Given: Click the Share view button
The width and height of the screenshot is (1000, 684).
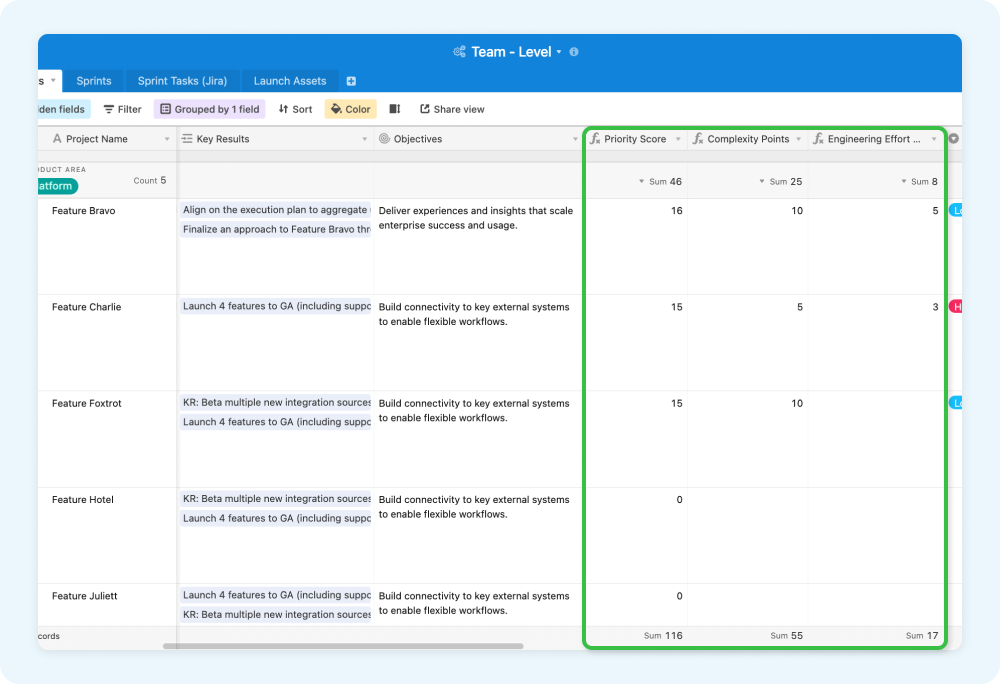Looking at the screenshot, I should pos(452,109).
